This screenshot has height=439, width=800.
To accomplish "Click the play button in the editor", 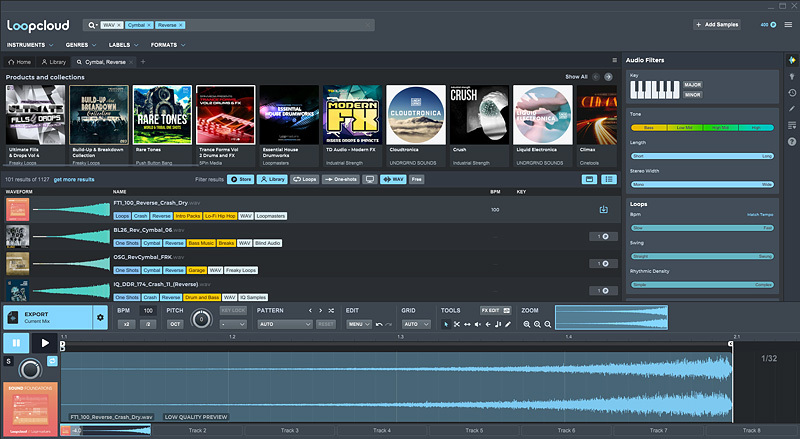I will pyautogui.click(x=46, y=342).
